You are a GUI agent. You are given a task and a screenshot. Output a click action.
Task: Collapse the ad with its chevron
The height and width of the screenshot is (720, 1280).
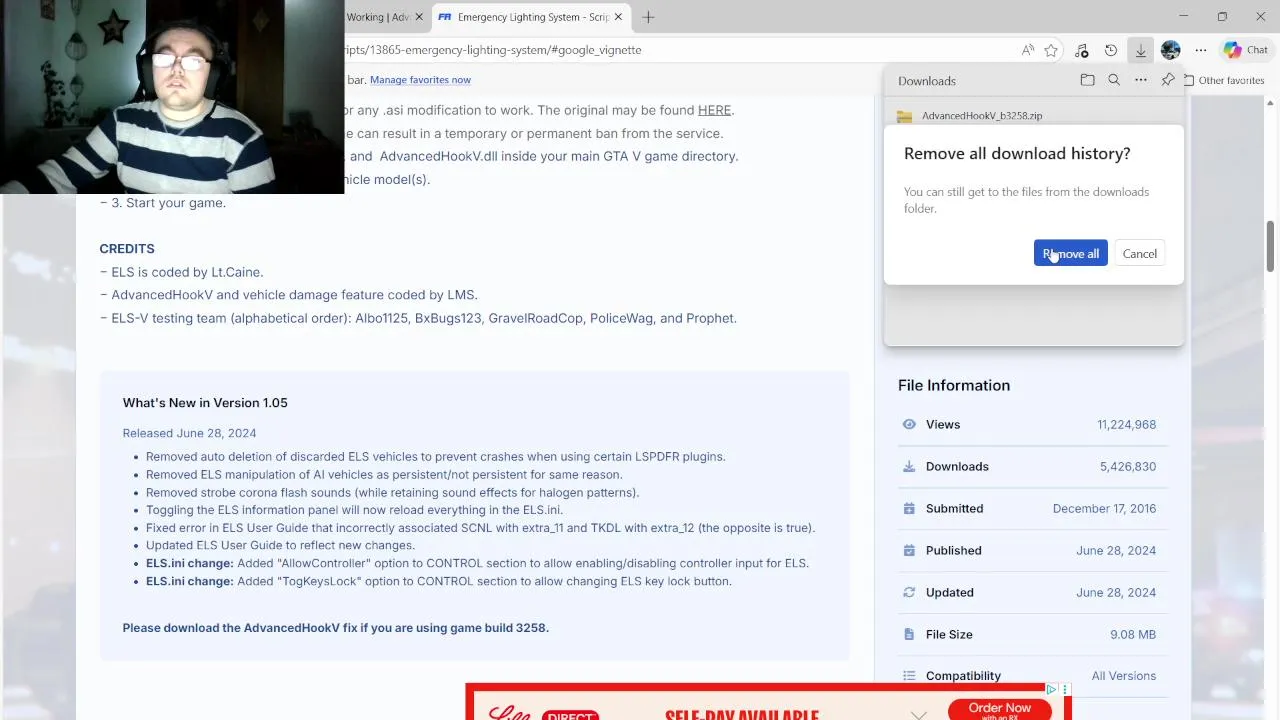coord(918,714)
